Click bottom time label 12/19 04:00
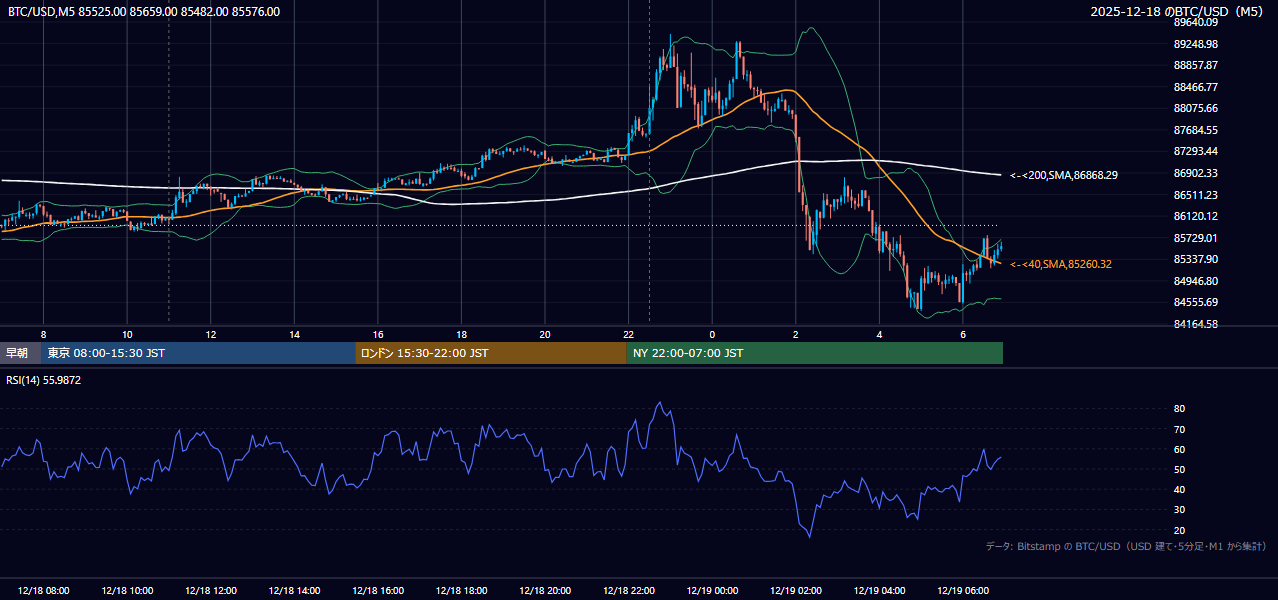This screenshot has height=600, width=1278. (x=878, y=590)
